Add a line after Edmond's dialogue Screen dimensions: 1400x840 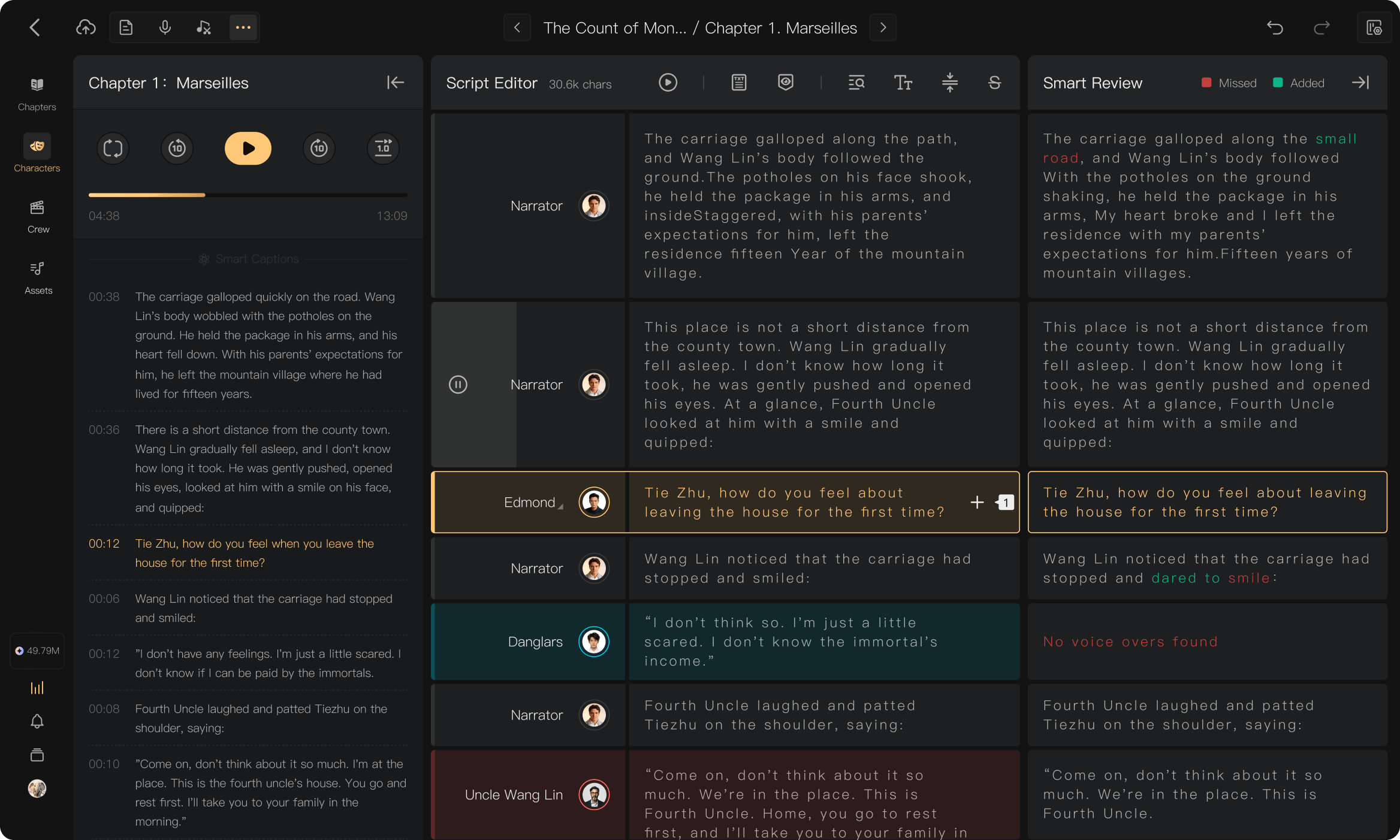pyautogui.click(x=977, y=502)
